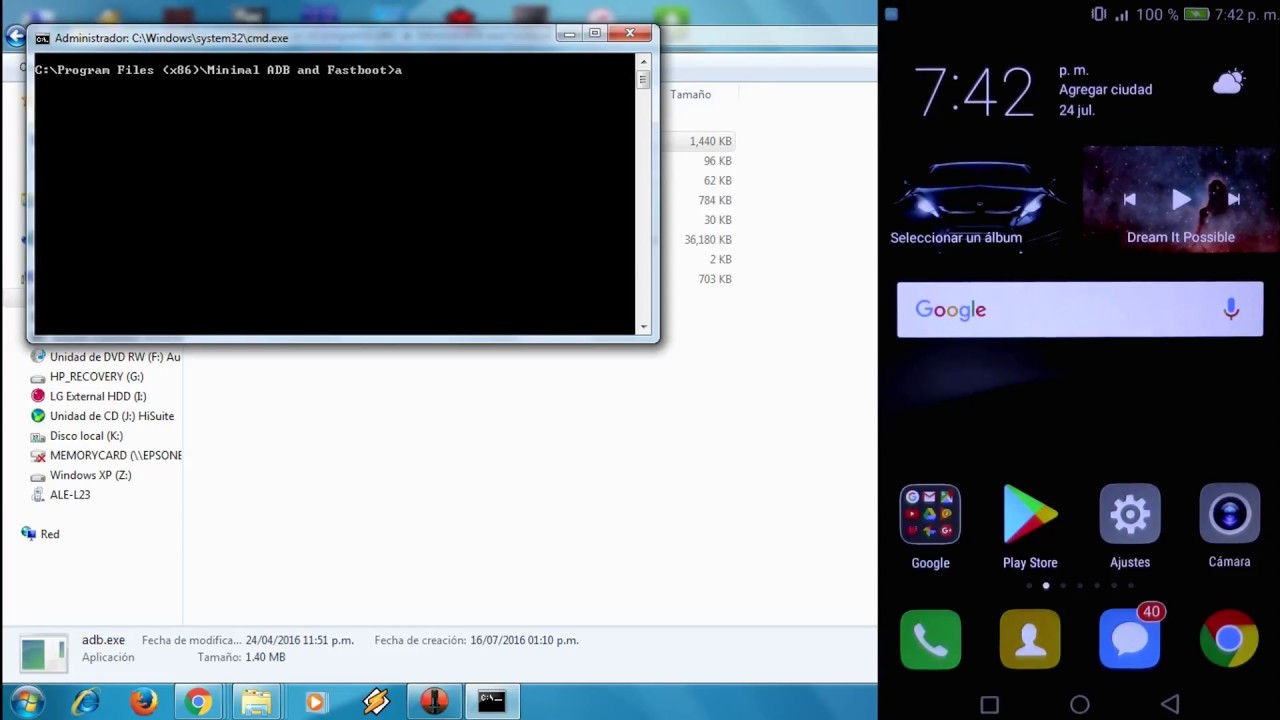The width and height of the screenshot is (1280, 720).
Task: Select the file row sized 2 KB
Action: 698,260
